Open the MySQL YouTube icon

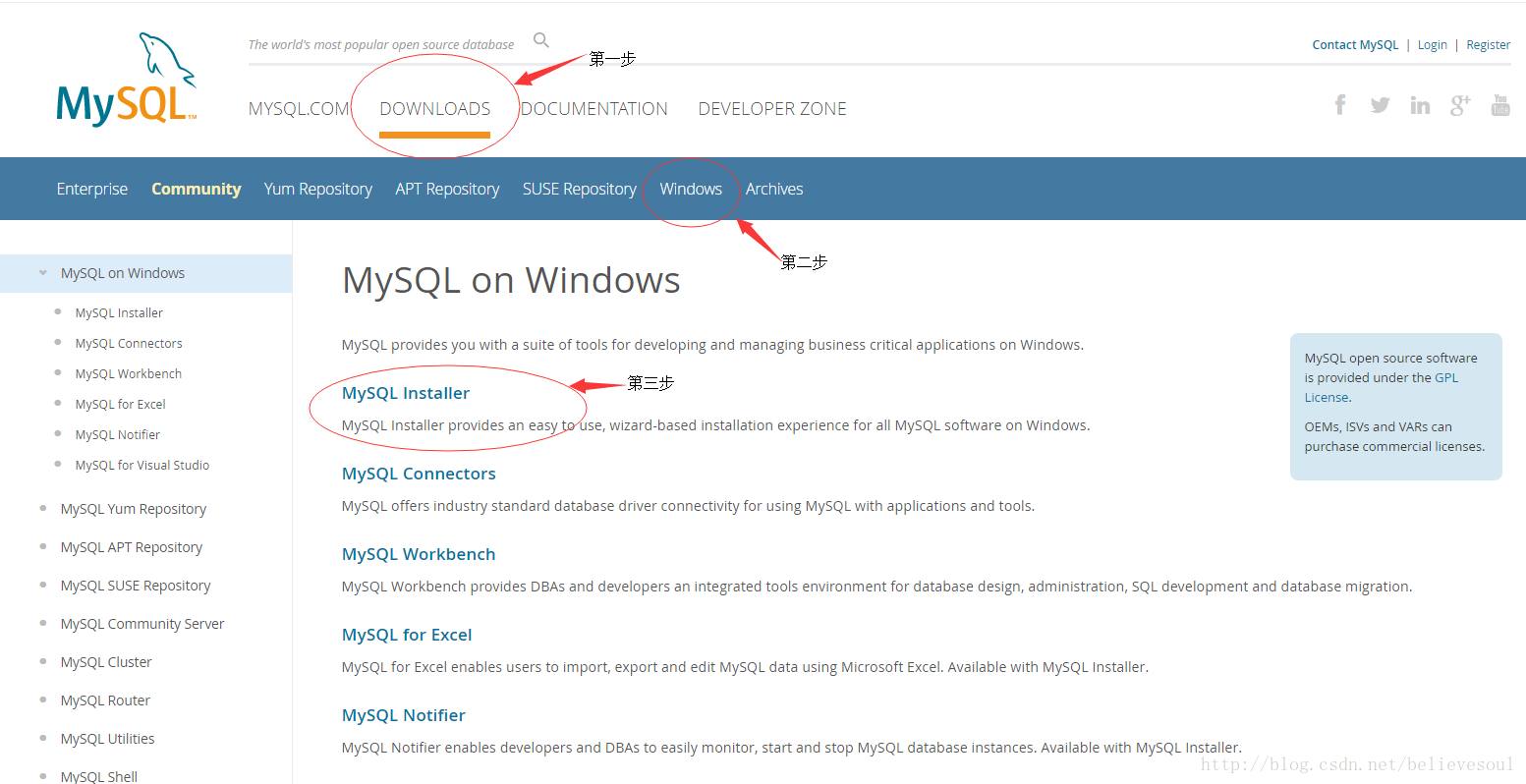tap(1500, 105)
